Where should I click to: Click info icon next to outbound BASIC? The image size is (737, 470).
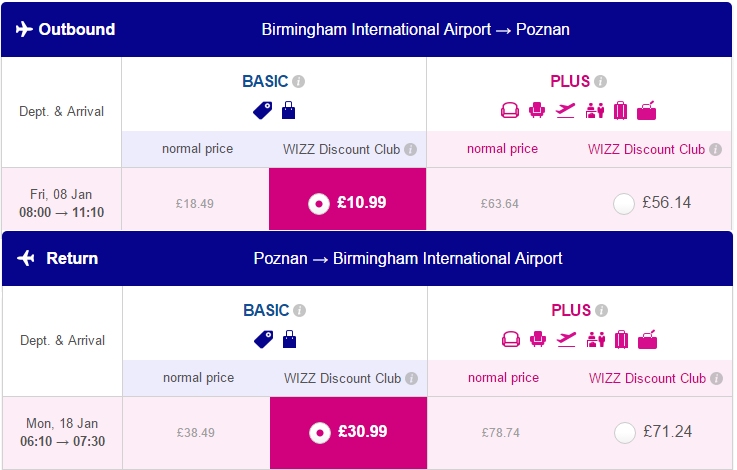pos(298,82)
